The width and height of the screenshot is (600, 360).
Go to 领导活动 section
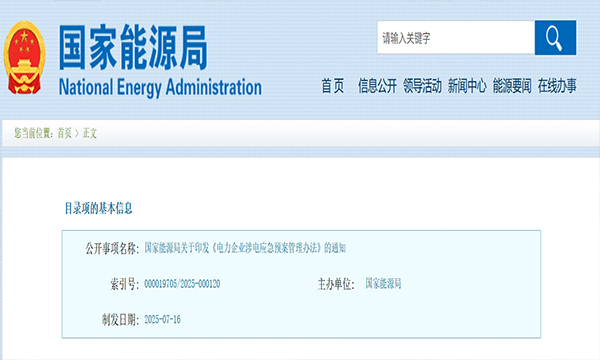click(422, 86)
